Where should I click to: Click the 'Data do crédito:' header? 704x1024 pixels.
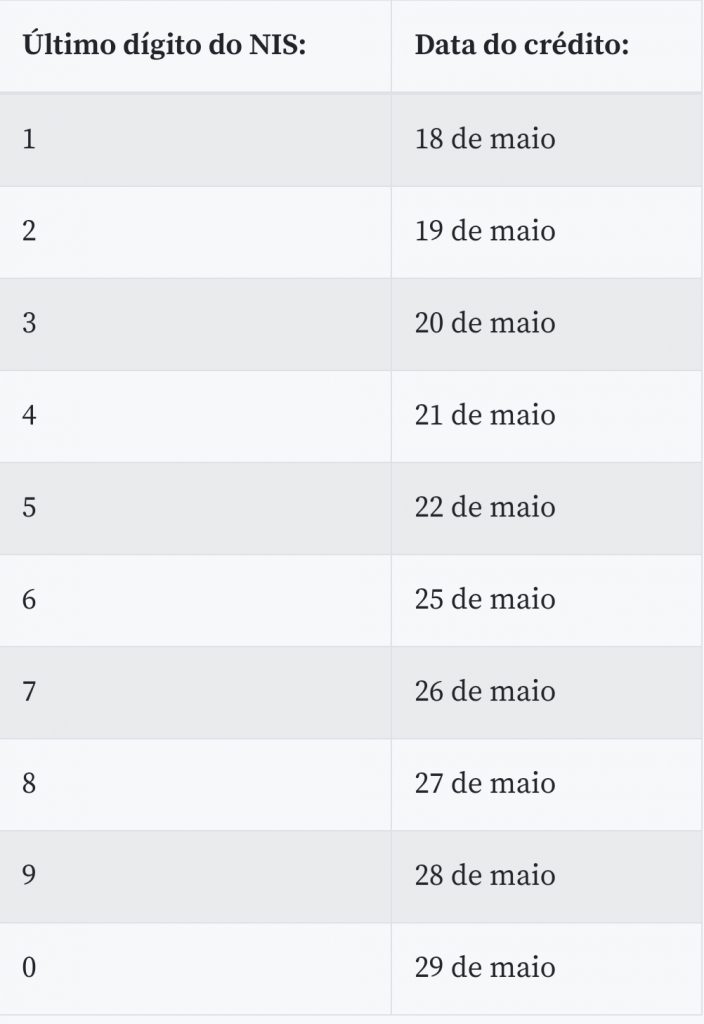click(x=547, y=46)
